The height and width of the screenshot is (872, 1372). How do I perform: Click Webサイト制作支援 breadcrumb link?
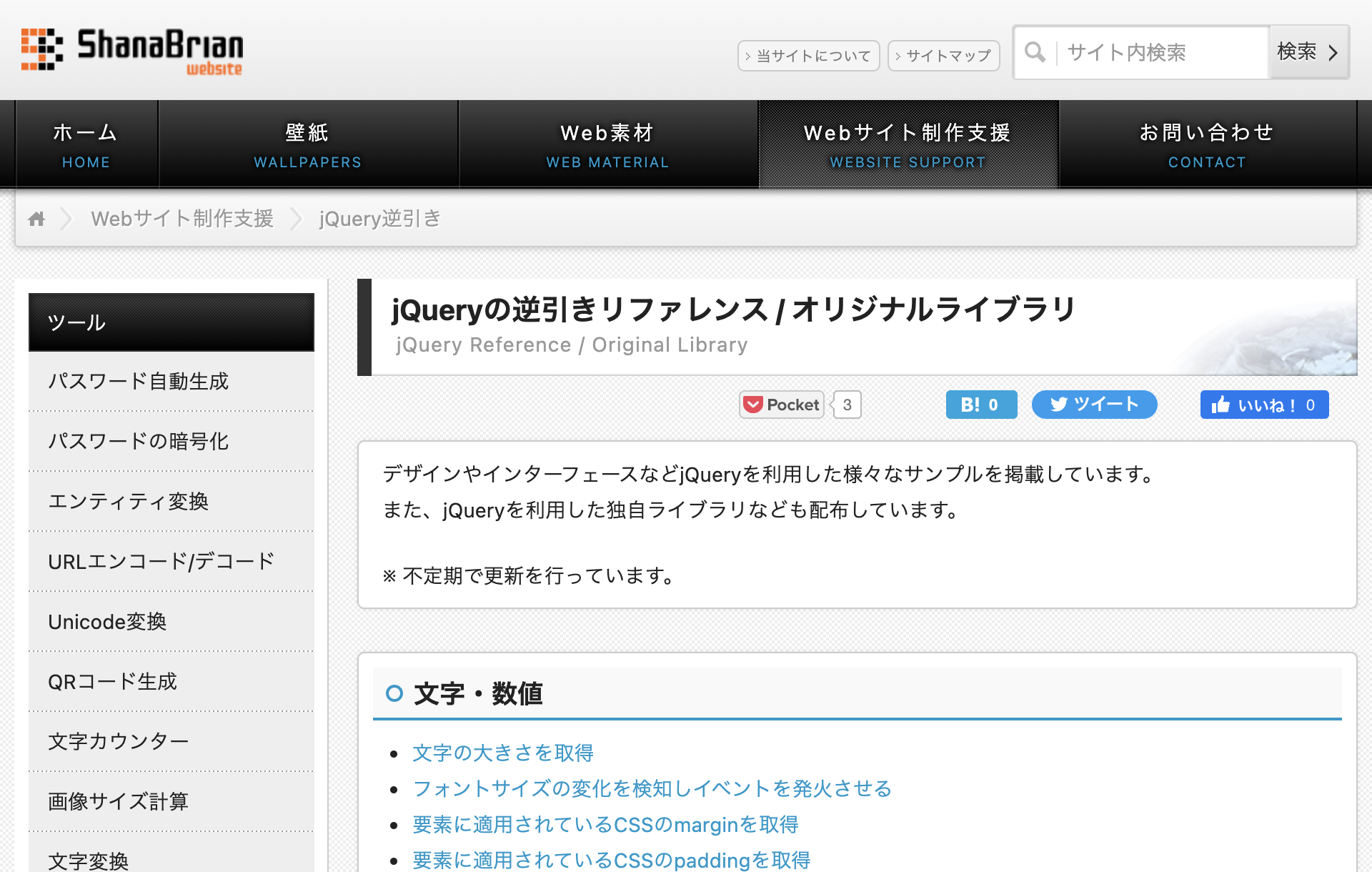pyautogui.click(x=182, y=219)
